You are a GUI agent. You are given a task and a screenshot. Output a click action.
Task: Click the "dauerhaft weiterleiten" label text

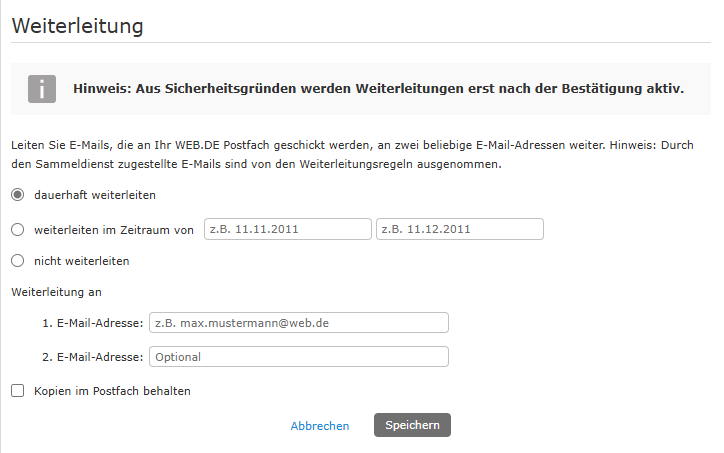[94, 195]
